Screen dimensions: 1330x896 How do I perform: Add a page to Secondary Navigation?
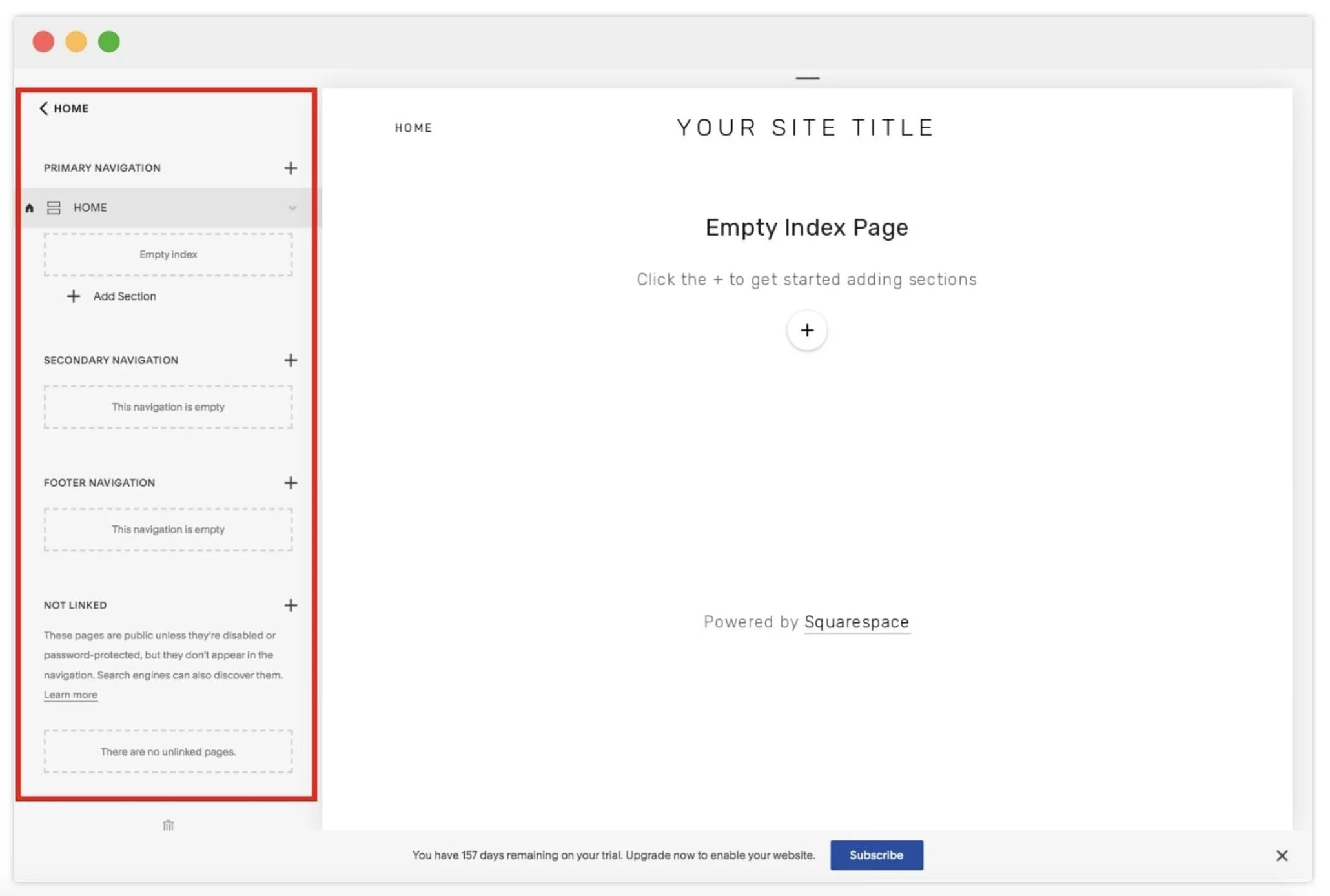pos(291,360)
